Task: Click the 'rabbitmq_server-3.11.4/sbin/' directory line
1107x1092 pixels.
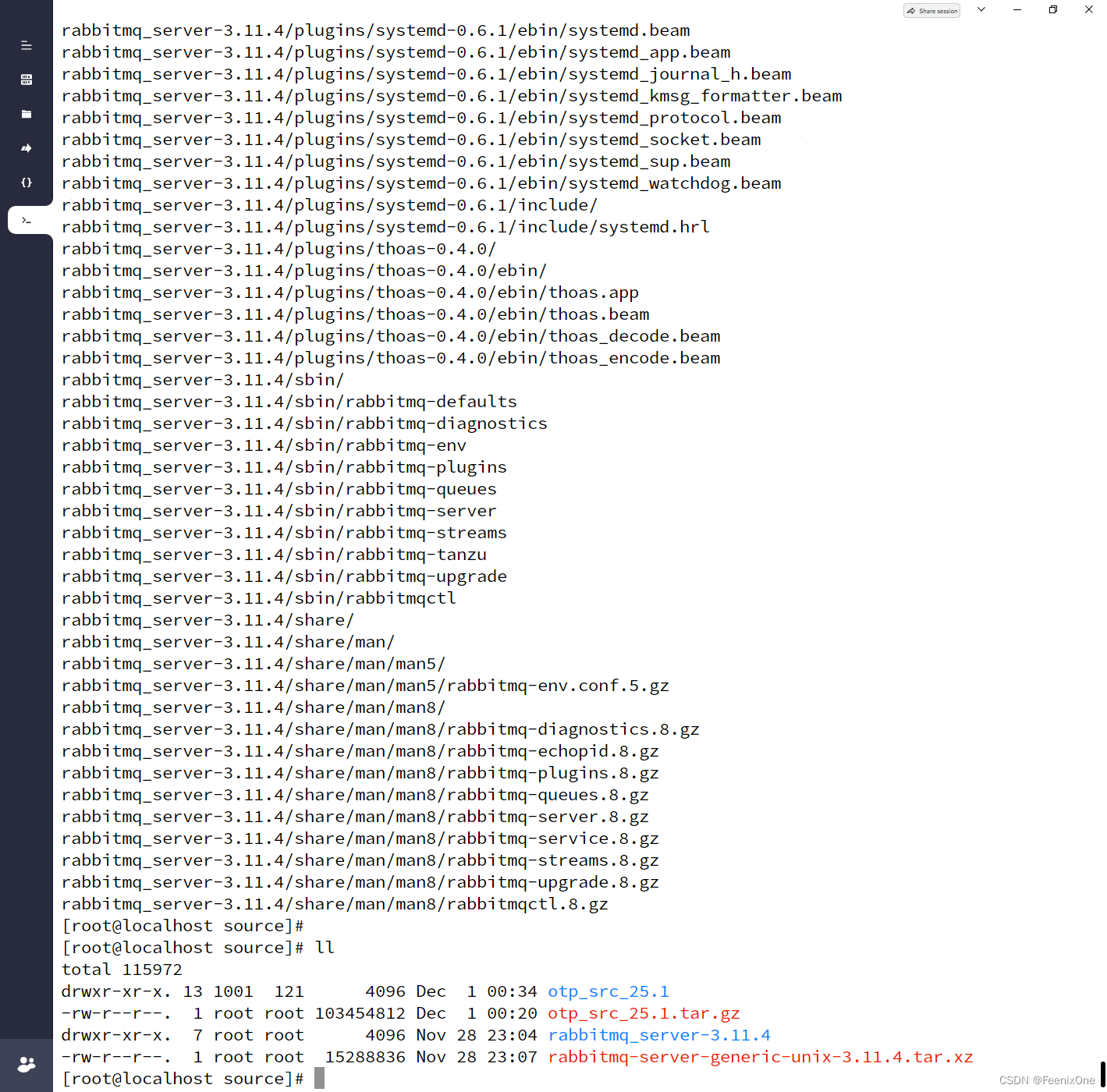Action: (x=203, y=380)
